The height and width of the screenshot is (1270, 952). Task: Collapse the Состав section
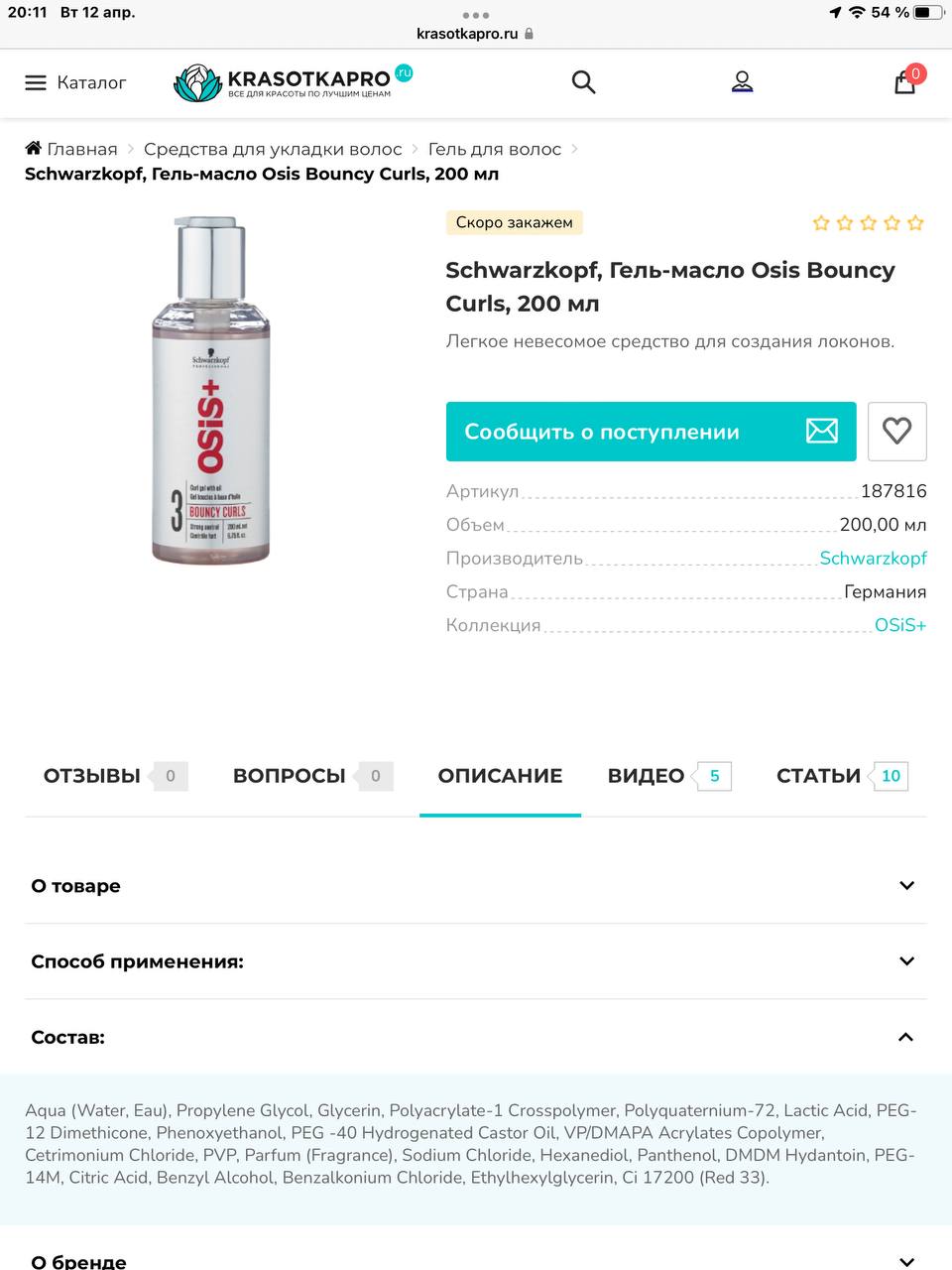tap(476, 1037)
